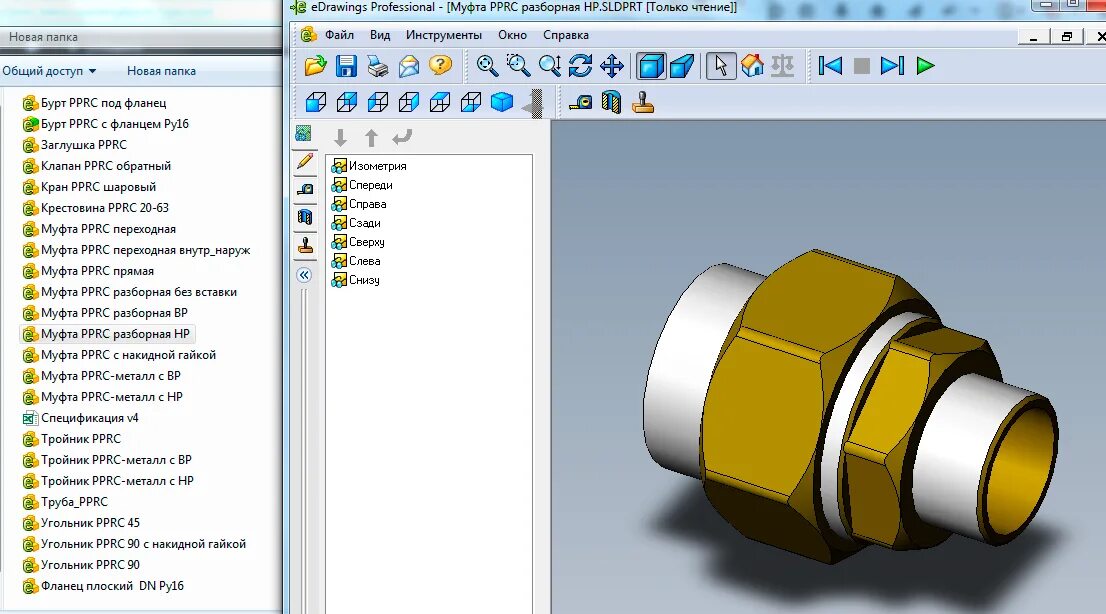Image resolution: width=1106 pixels, height=614 pixels.
Task: Play the animation with green arrow
Action: (x=925, y=66)
